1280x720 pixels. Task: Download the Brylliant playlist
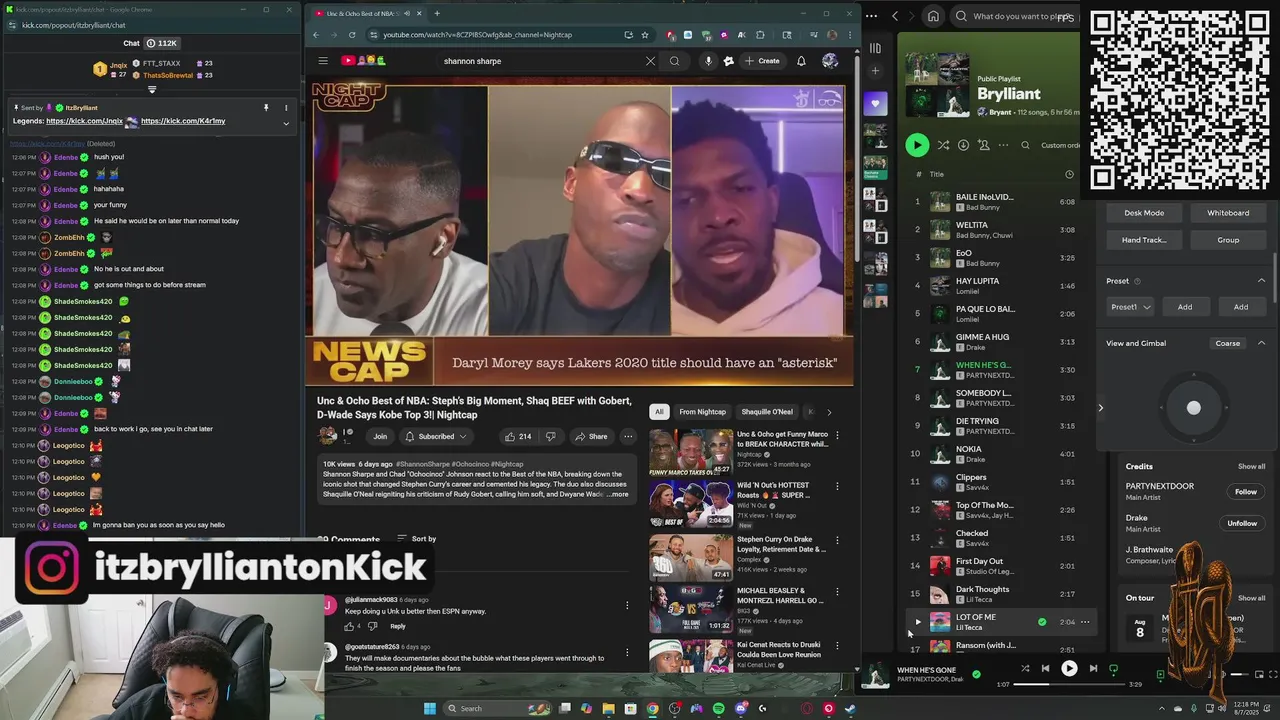(x=963, y=145)
